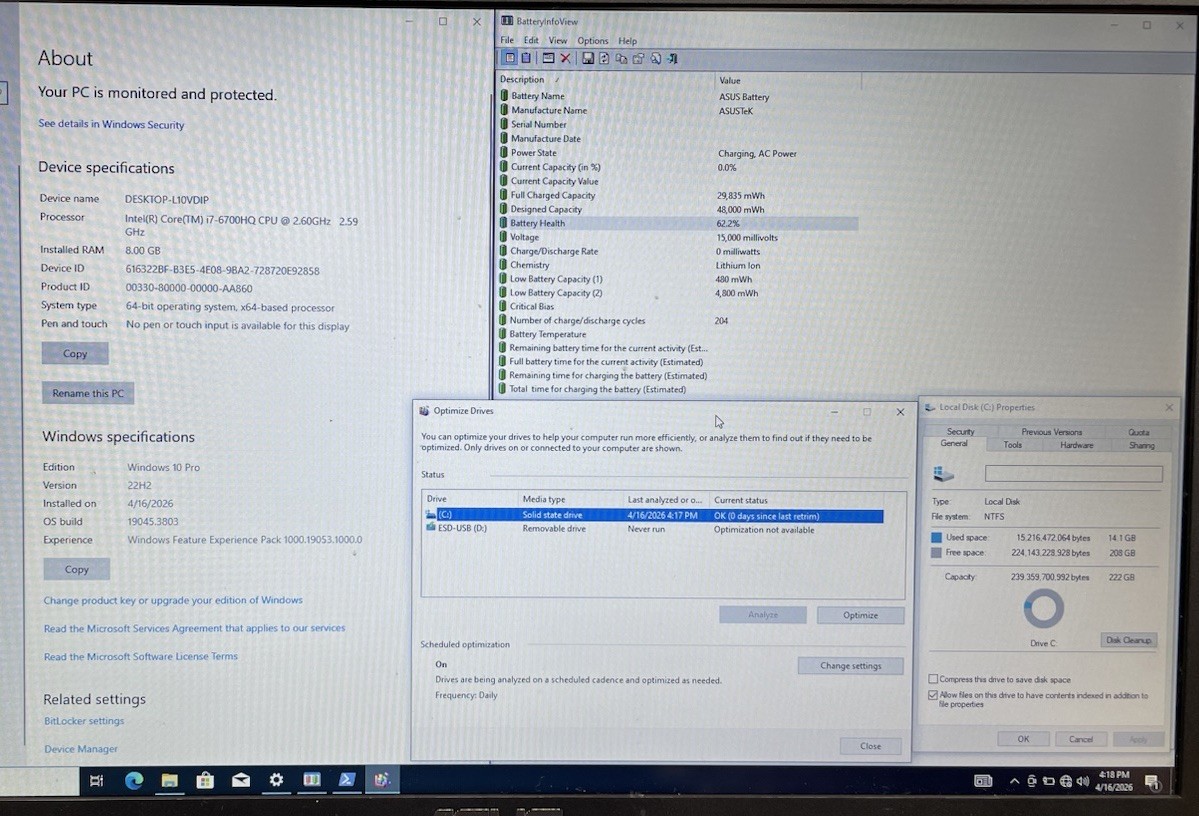Open Microsoft Store from the taskbar
This screenshot has height=816, width=1199.
(x=205, y=780)
